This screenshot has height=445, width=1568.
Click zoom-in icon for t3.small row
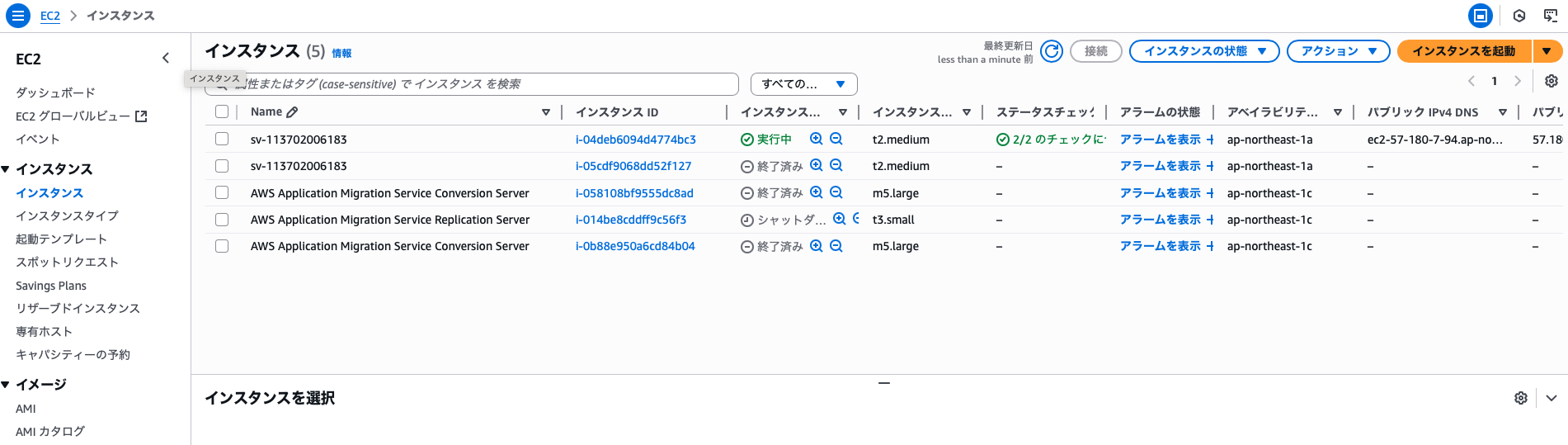[840, 219]
